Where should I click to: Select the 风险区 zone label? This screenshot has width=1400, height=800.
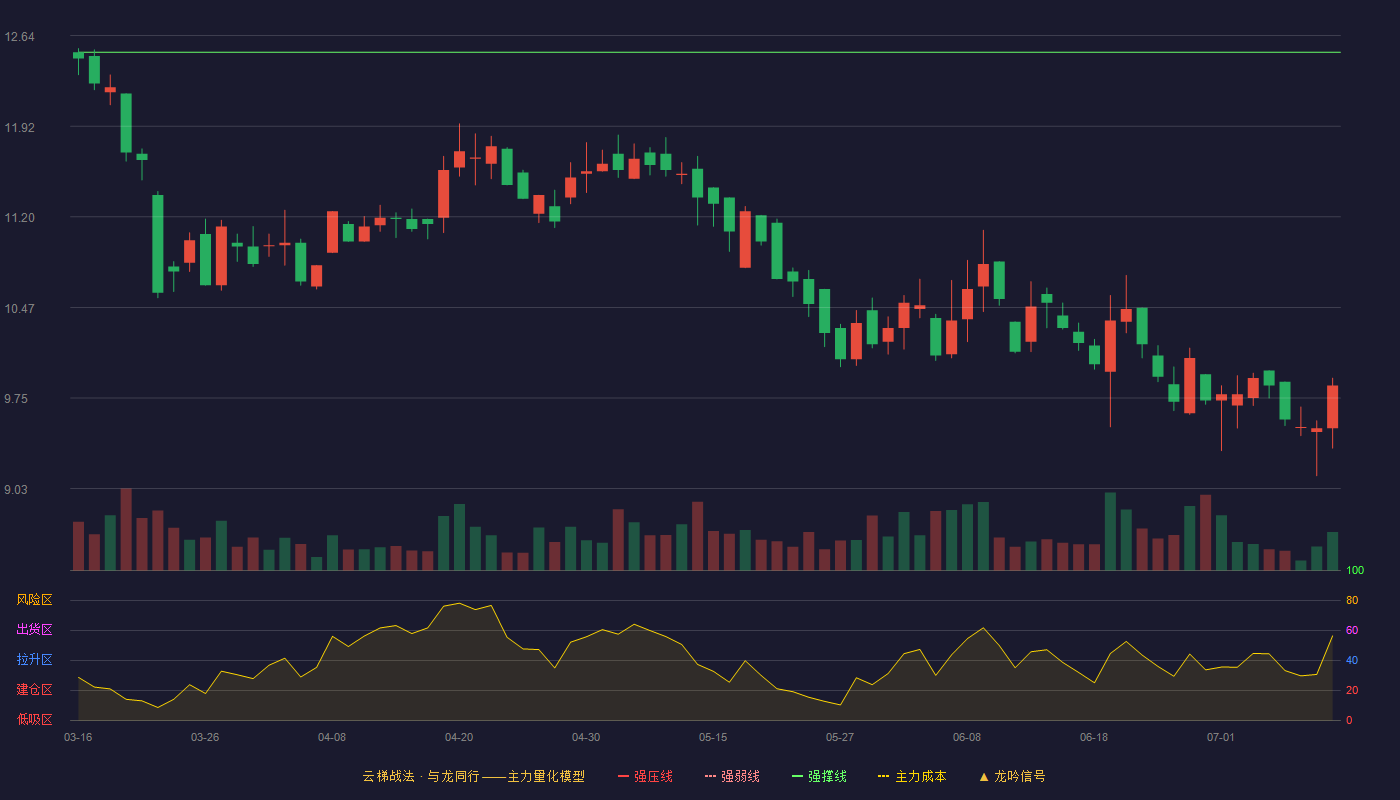click(x=34, y=600)
